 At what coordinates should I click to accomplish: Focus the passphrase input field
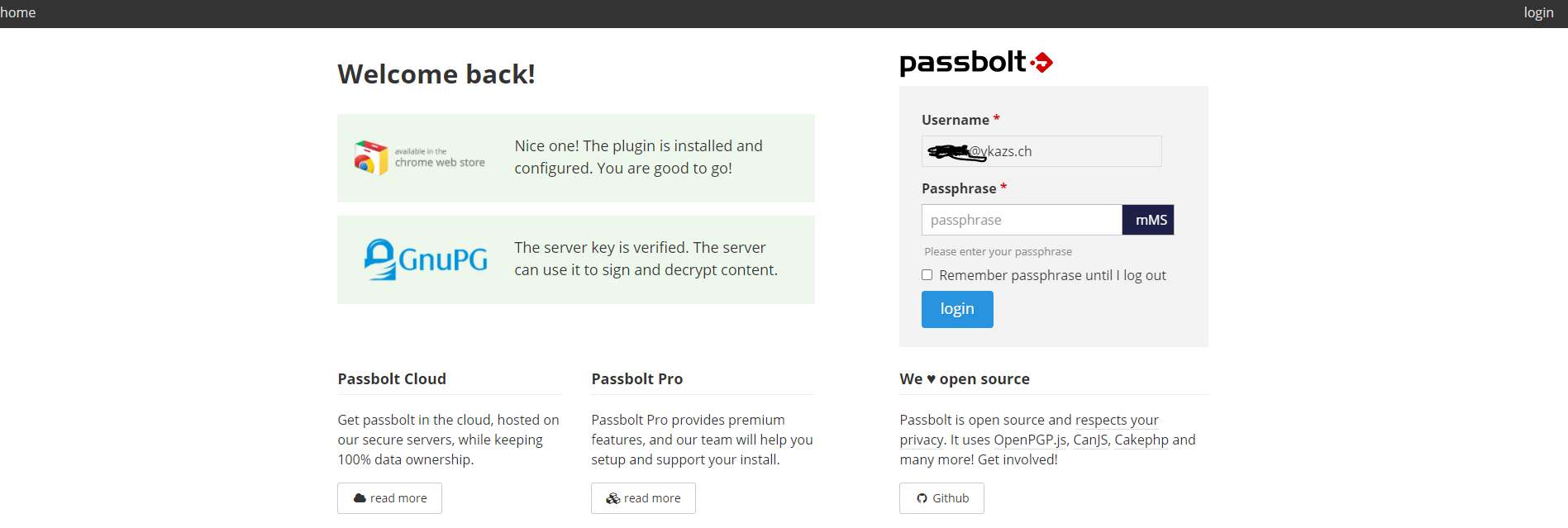click(1022, 220)
